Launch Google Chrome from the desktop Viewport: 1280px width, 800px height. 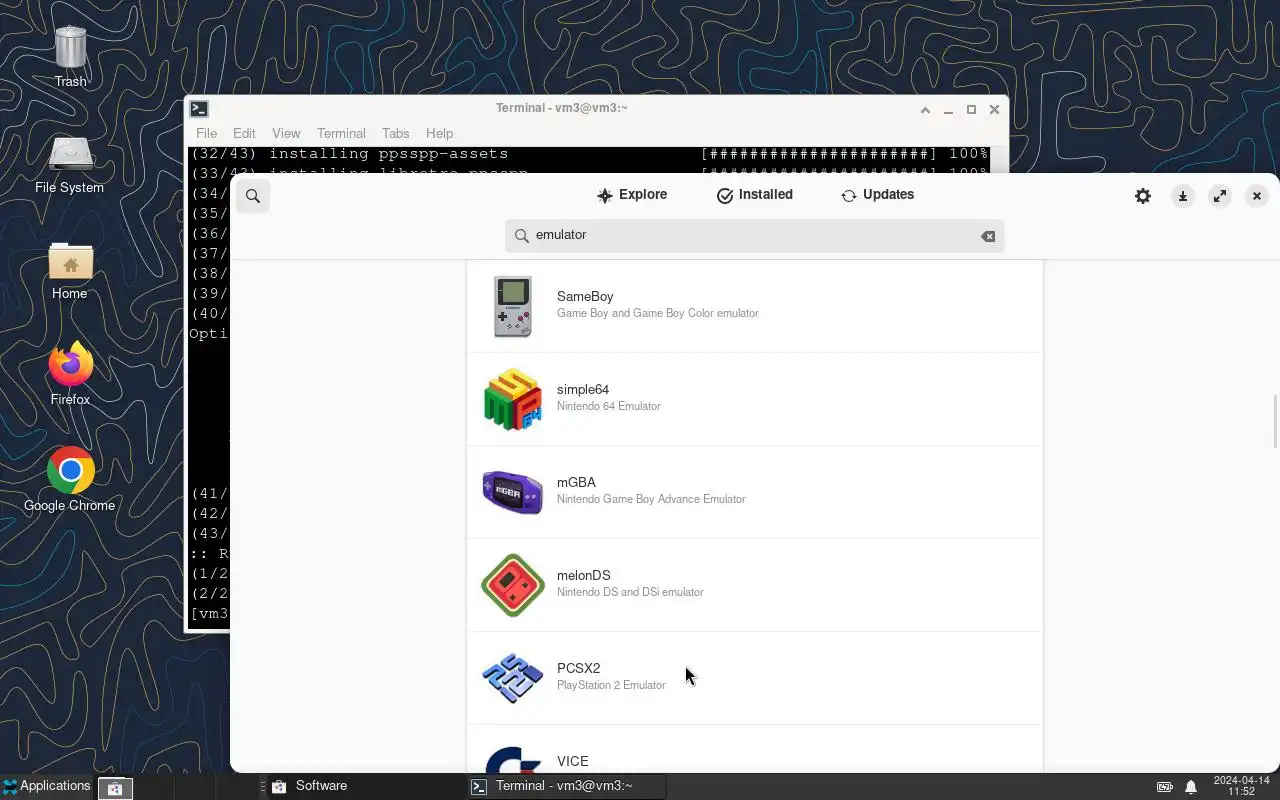pos(69,480)
